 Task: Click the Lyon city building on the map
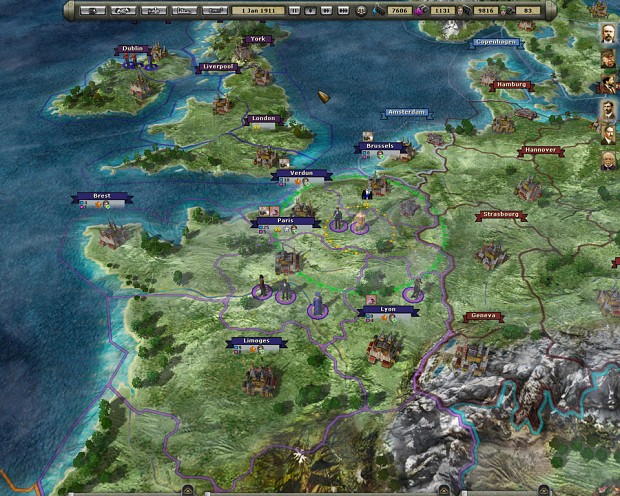point(383,348)
